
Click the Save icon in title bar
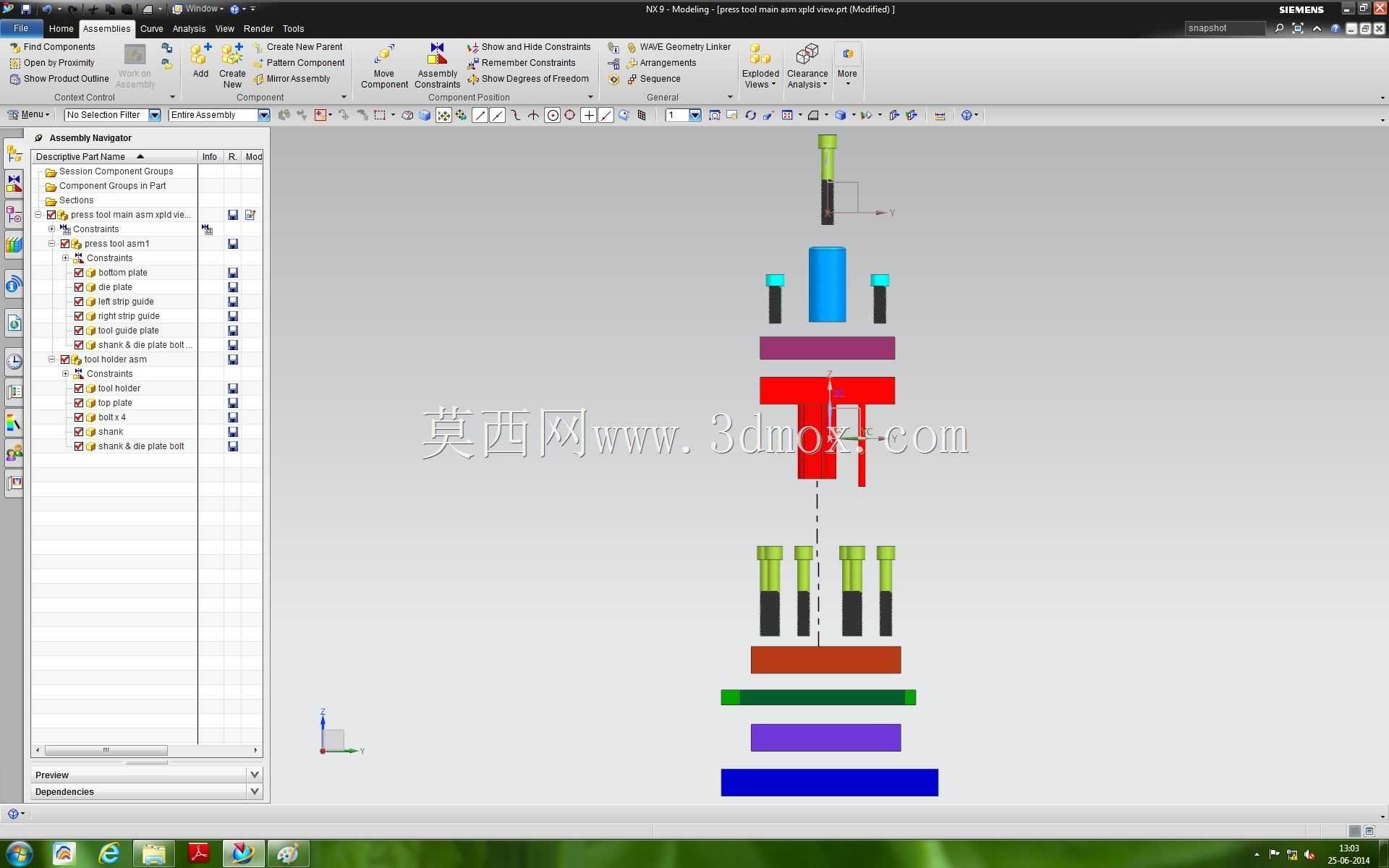25,9
